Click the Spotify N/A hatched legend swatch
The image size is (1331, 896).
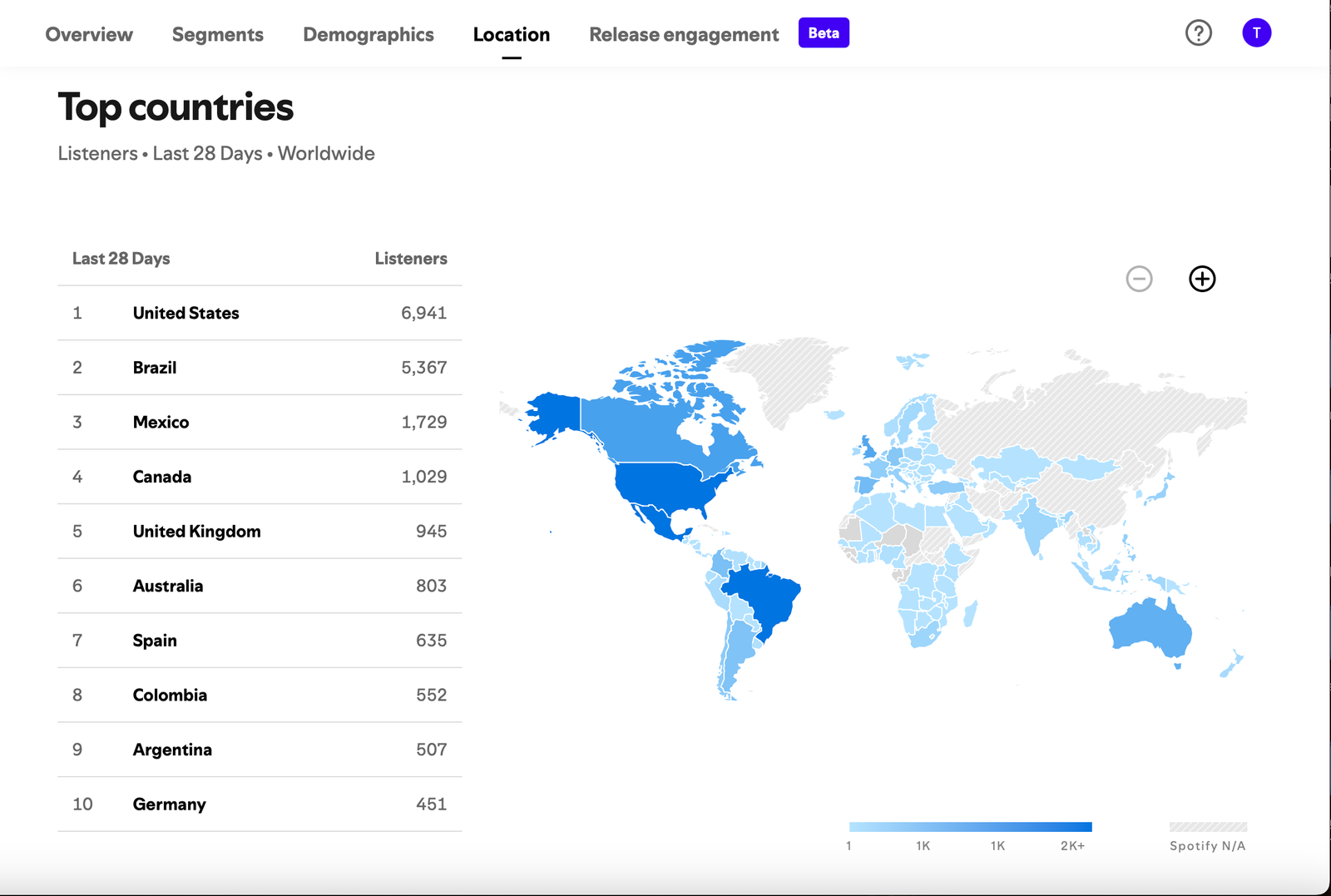click(1207, 827)
